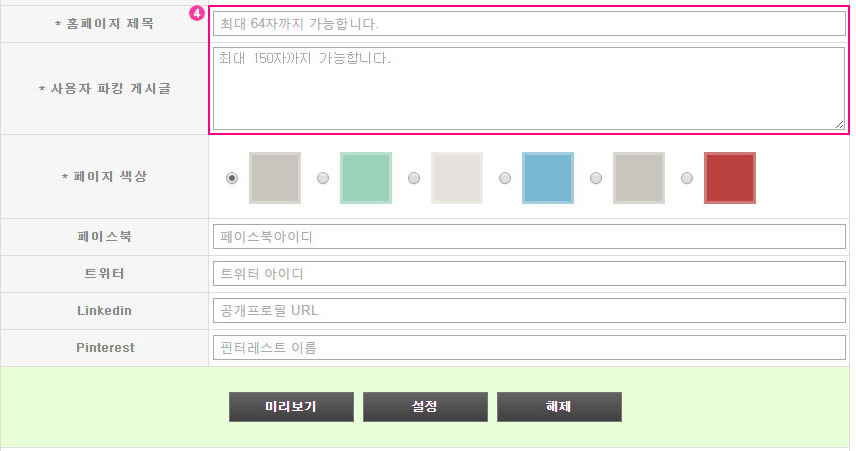The width and height of the screenshot is (856, 451).
Task: Click the pink number 4 marker badge
Action: (197, 13)
